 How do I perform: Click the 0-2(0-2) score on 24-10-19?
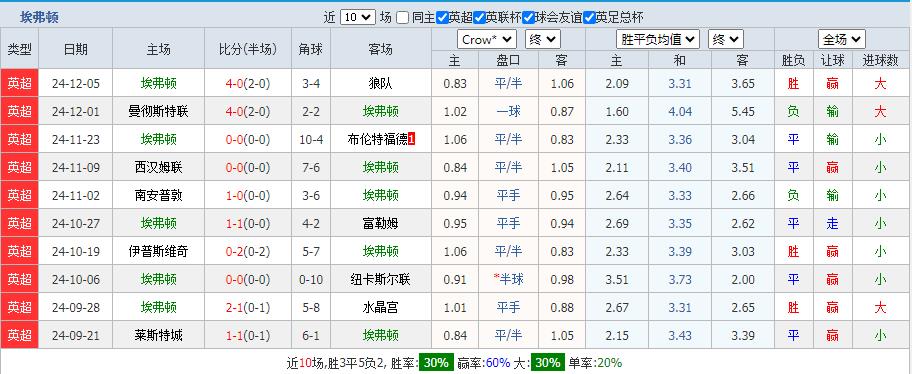point(248,251)
